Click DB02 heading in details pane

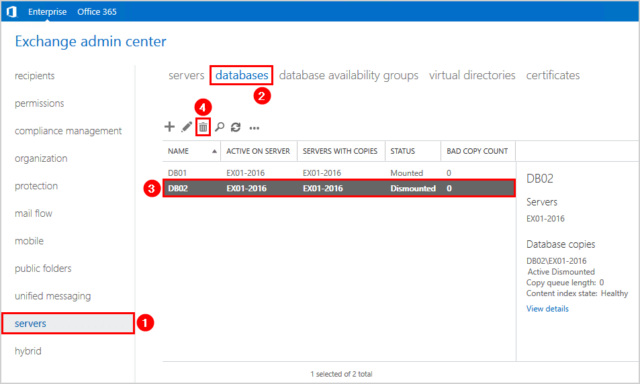click(x=540, y=179)
